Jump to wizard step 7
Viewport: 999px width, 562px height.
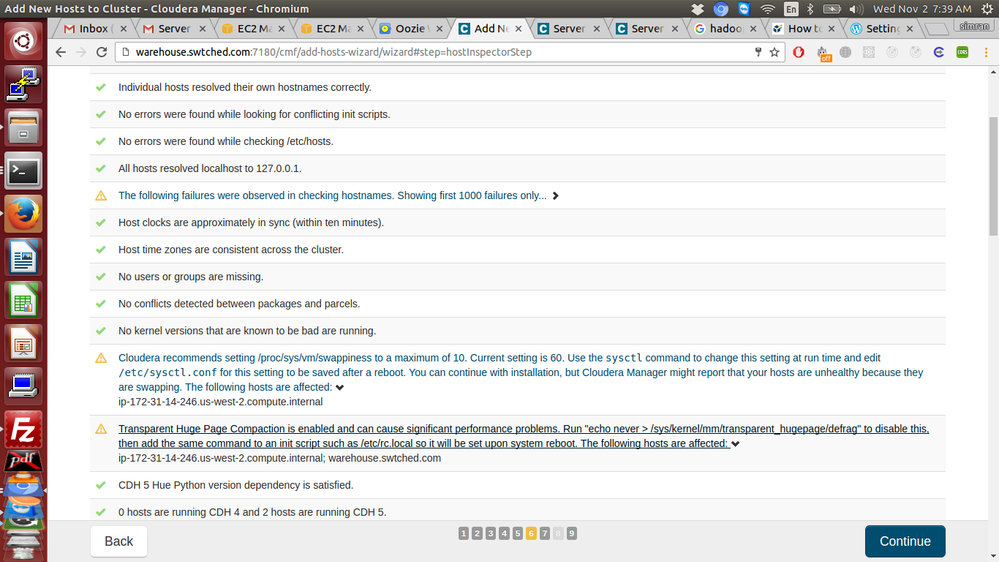click(x=545, y=533)
